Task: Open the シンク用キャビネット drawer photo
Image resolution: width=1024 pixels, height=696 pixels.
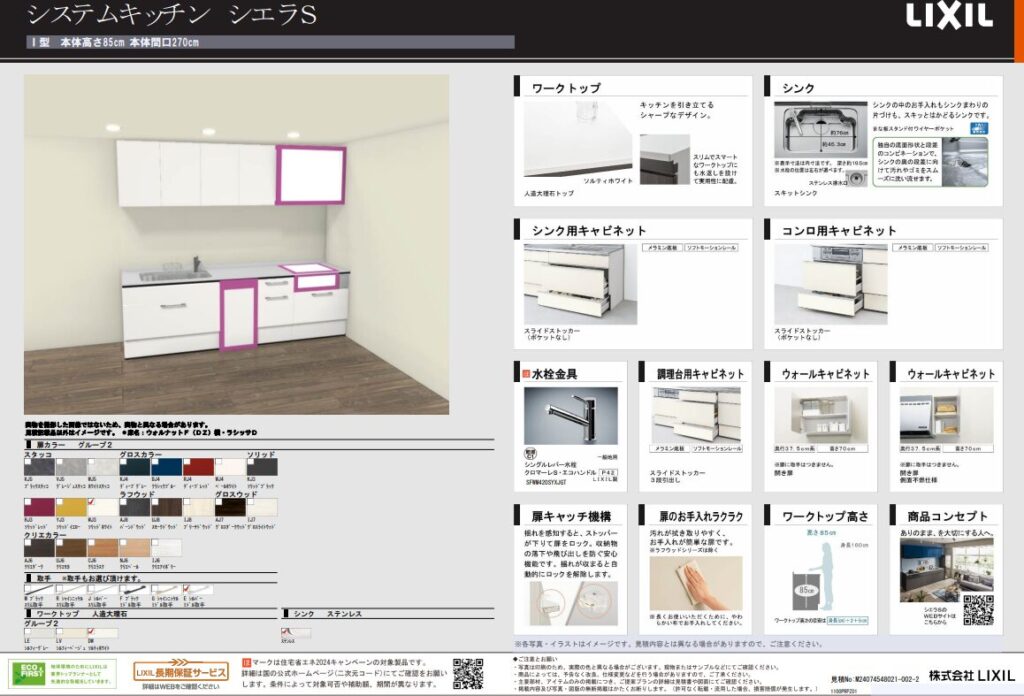Action: [x=580, y=284]
